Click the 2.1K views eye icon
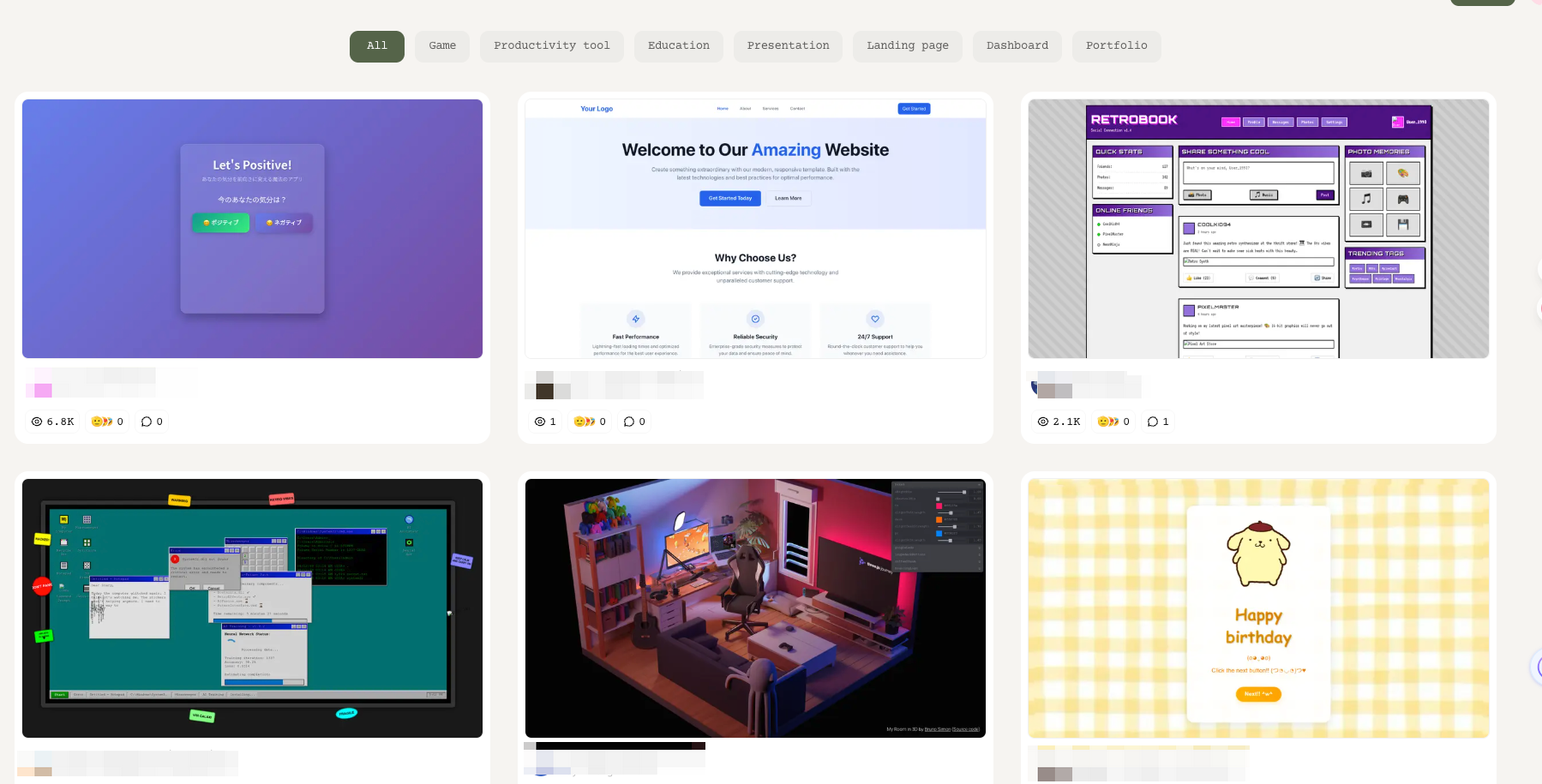Screen dimensions: 1542x784 pyautogui.click(x=1043, y=422)
